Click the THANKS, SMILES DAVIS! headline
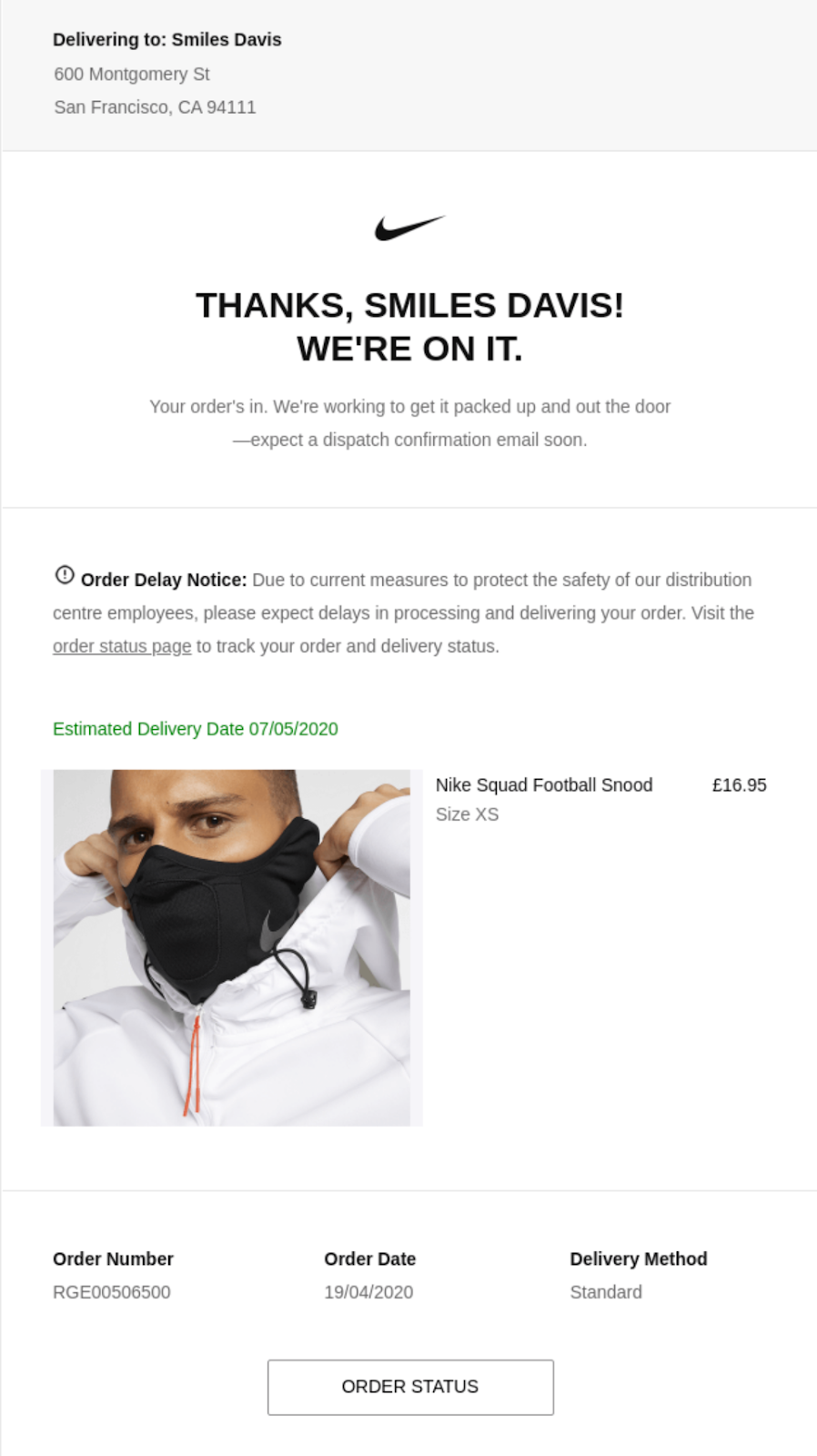 pos(409,306)
